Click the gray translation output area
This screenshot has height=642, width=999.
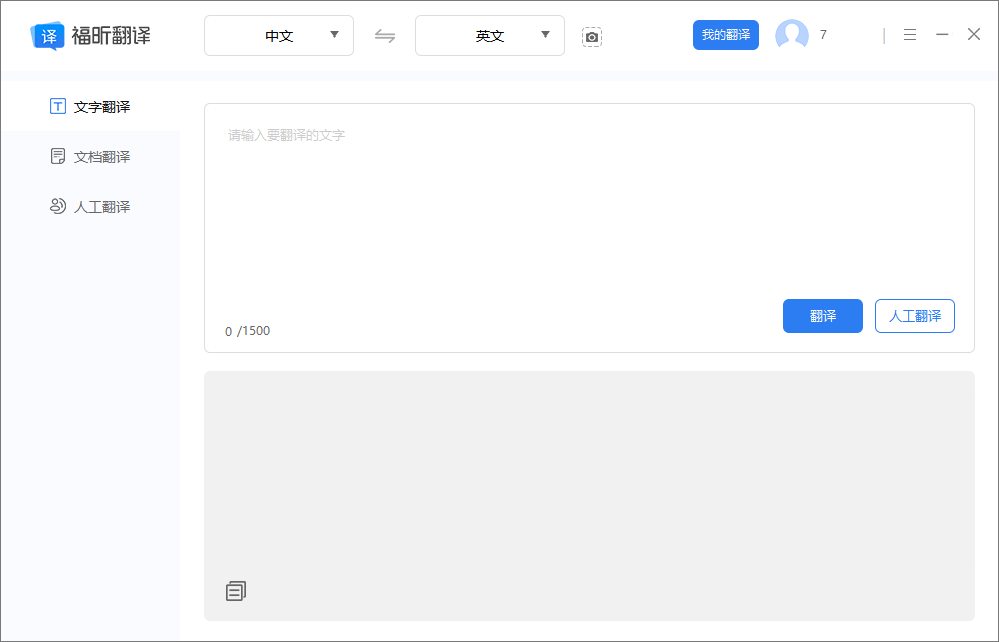pos(588,470)
